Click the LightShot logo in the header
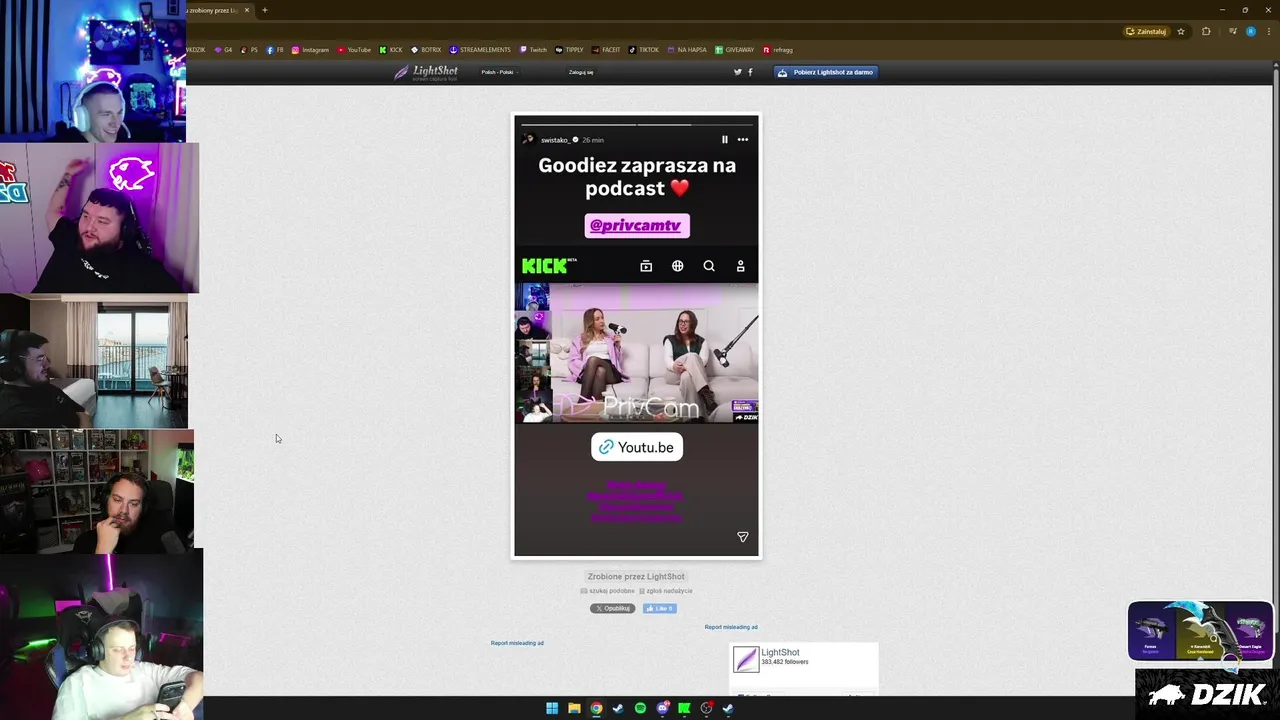The image size is (1280, 720). [x=426, y=72]
